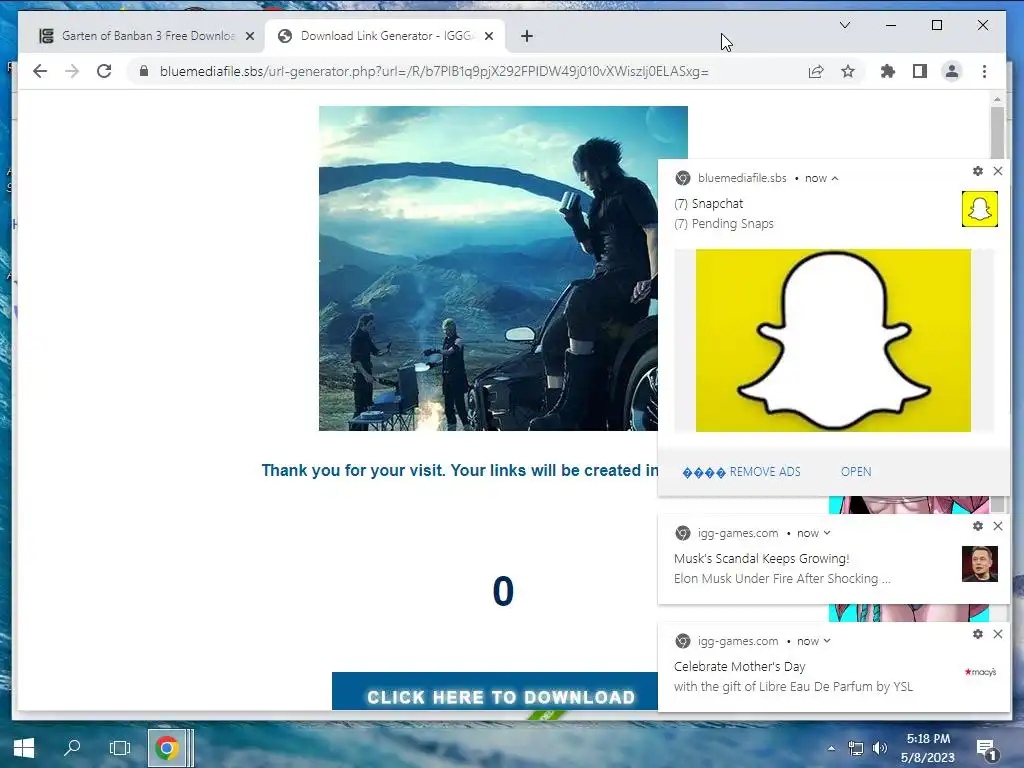The height and width of the screenshot is (768, 1024).
Task: Expand the Celebrate Mother's Day notification
Action: click(x=827, y=641)
